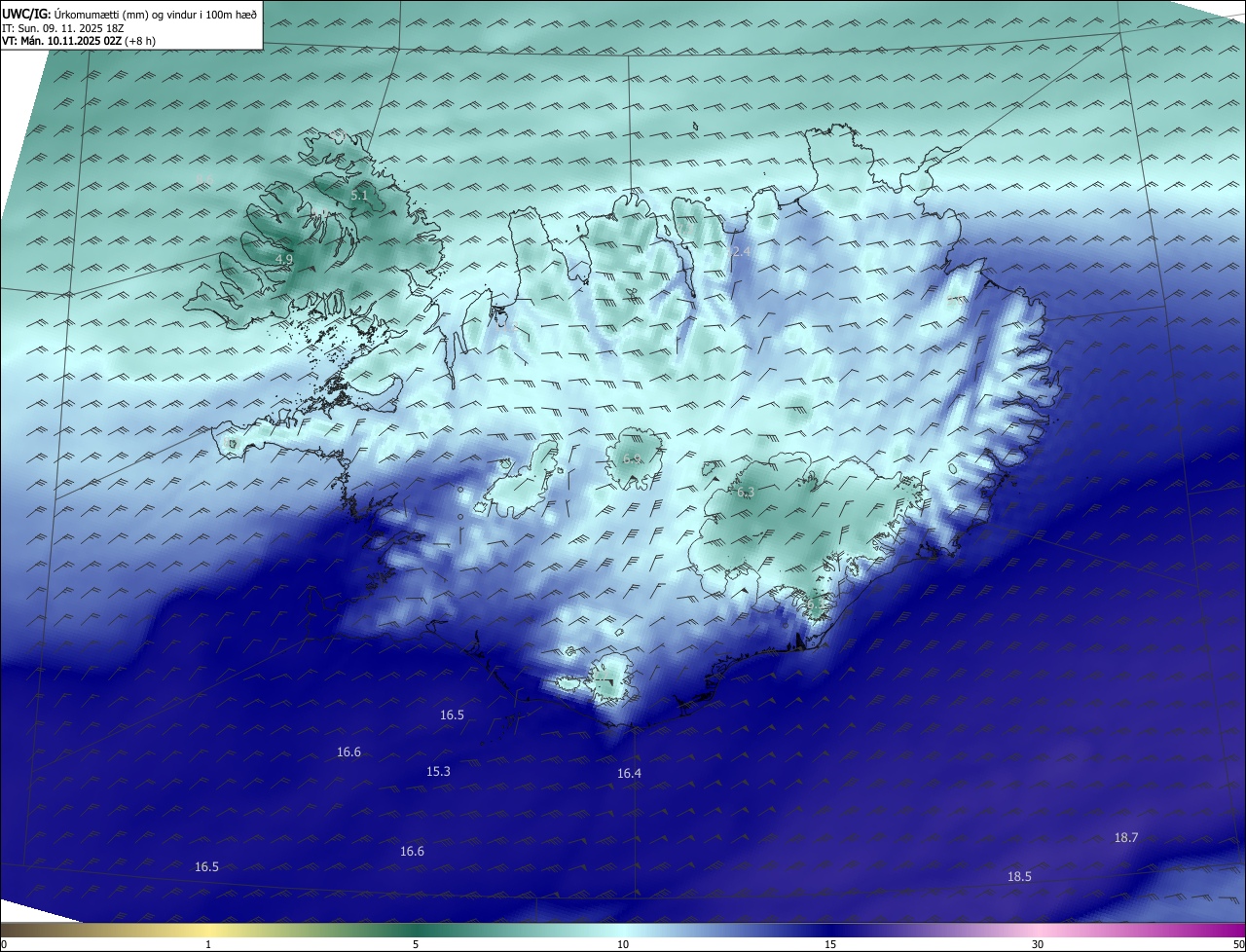Click the Mýrdalsjökull glacier near the south coast
Viewport: 1246px width, 952px height.
pyautogui.click(x=611, y=677)
